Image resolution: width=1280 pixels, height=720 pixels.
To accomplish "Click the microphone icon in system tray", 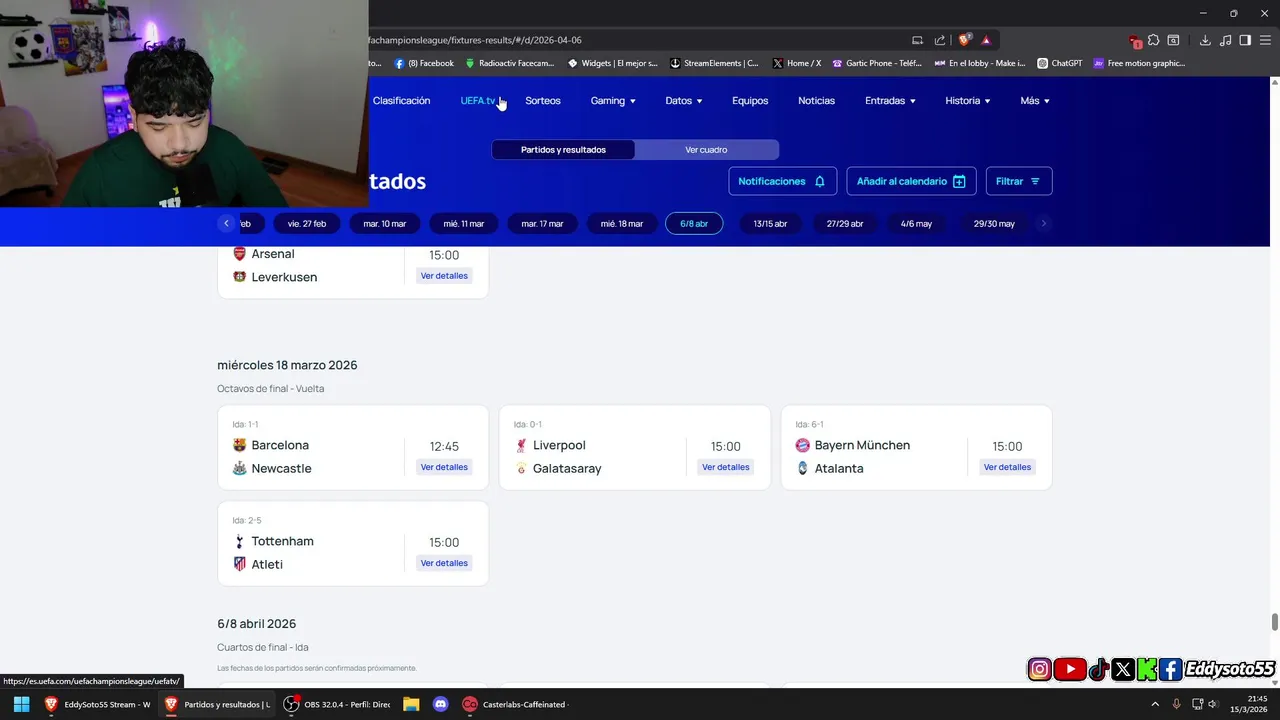I will (1176, 704).
